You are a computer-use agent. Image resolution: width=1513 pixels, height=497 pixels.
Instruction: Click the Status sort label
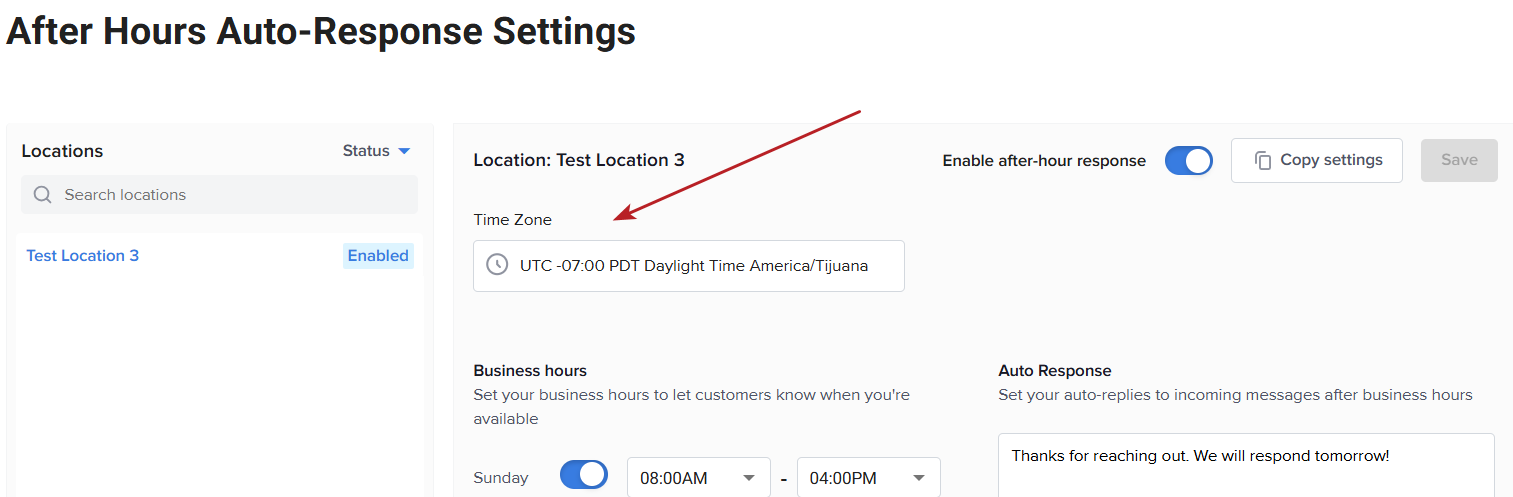point(366,151)
